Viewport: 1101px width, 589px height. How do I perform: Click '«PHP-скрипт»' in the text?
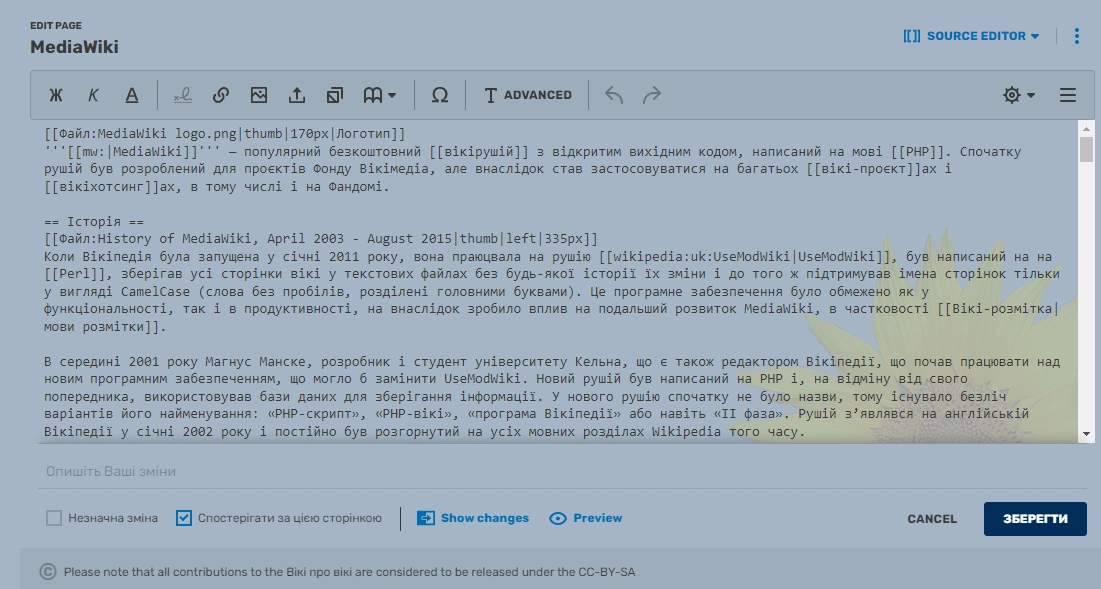314,414
